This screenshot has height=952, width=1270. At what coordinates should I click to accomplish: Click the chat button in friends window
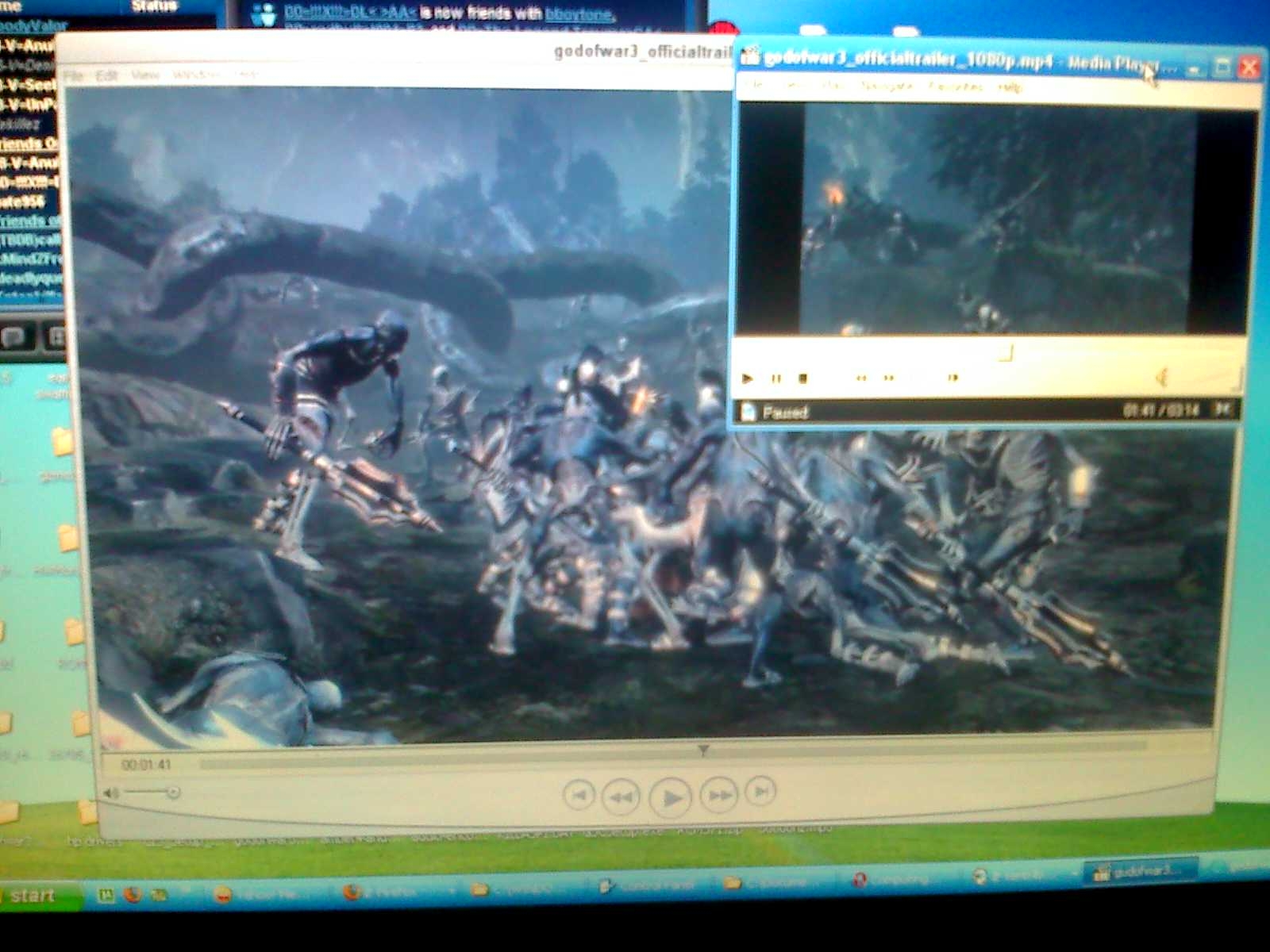pyautogui.click(x=14, y=338)
